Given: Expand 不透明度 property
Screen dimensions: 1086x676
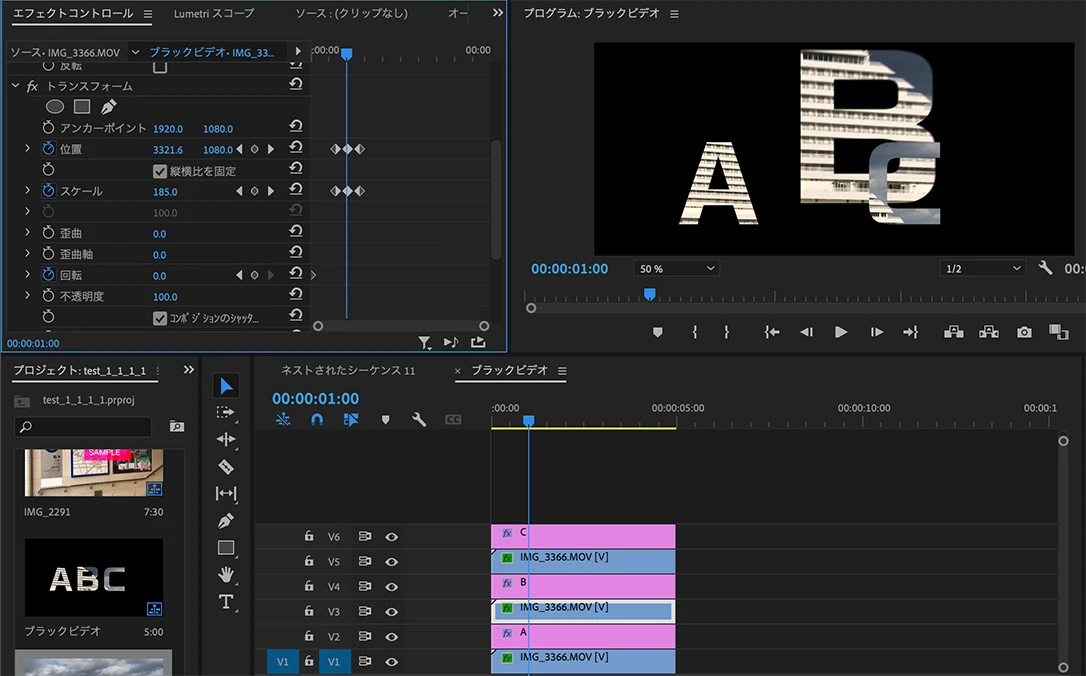Looking at the screenshot, I should coord(27,295).
